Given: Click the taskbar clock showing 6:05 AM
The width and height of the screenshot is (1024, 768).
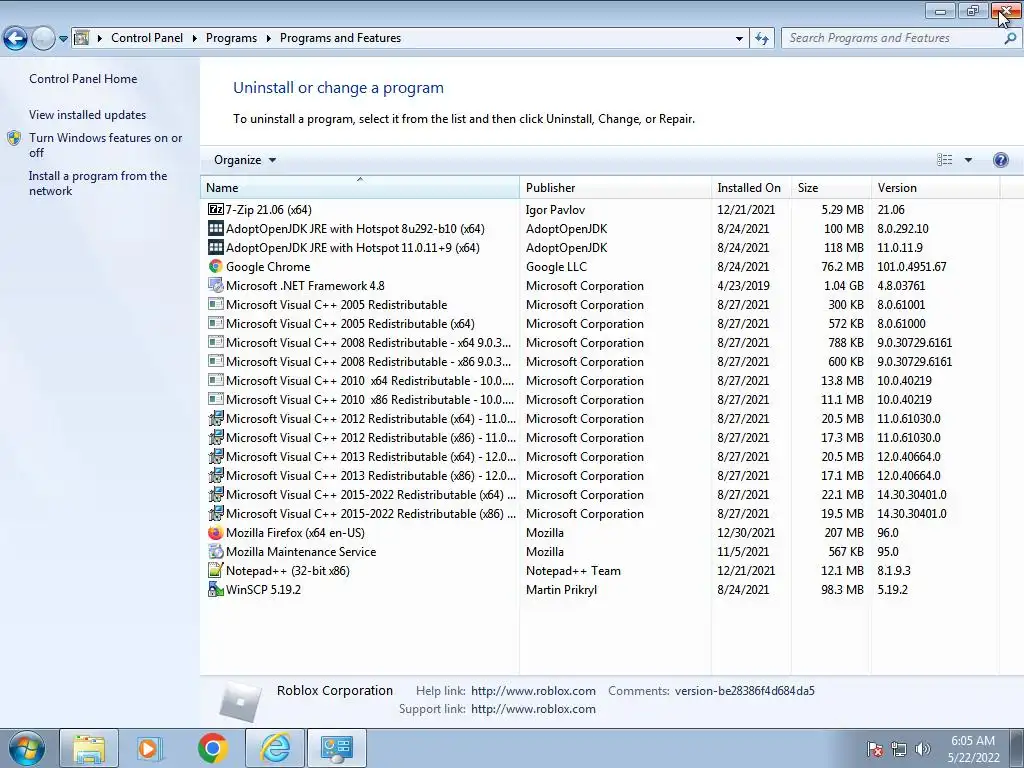Looking at the screenshot, I should [x=973, y=749].
